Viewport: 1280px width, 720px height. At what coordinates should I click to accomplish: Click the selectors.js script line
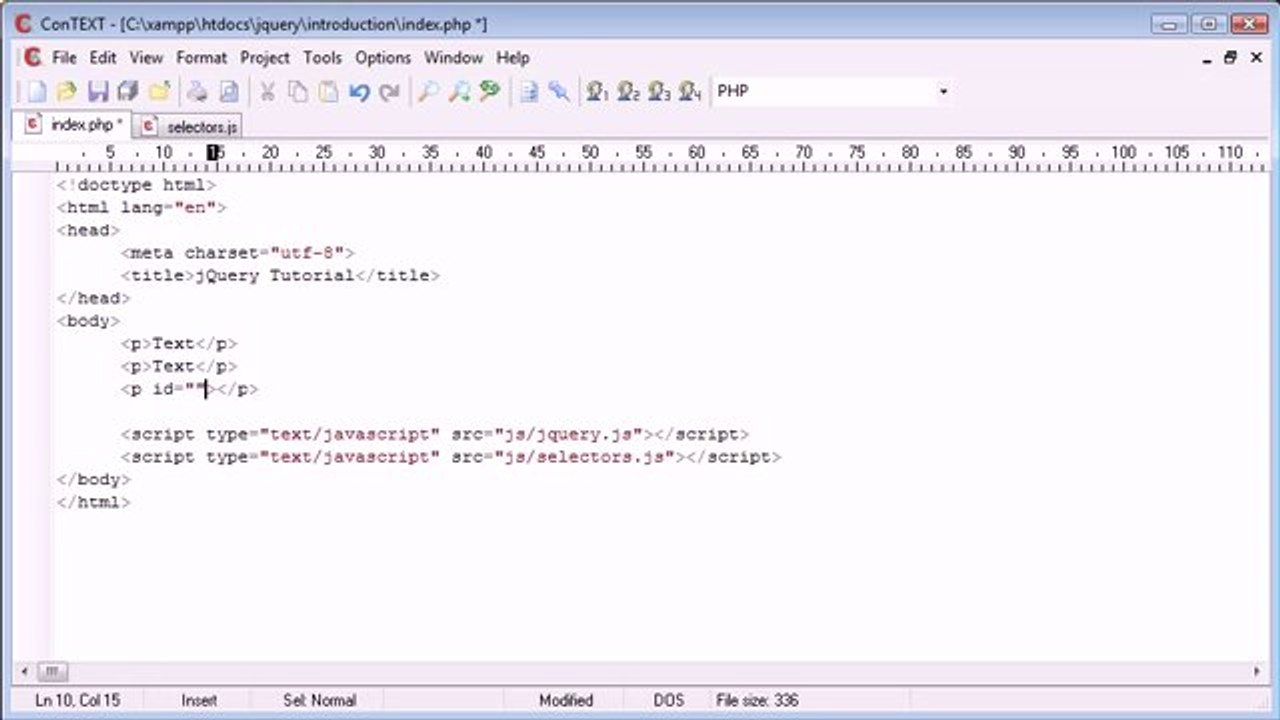[451, 457]
